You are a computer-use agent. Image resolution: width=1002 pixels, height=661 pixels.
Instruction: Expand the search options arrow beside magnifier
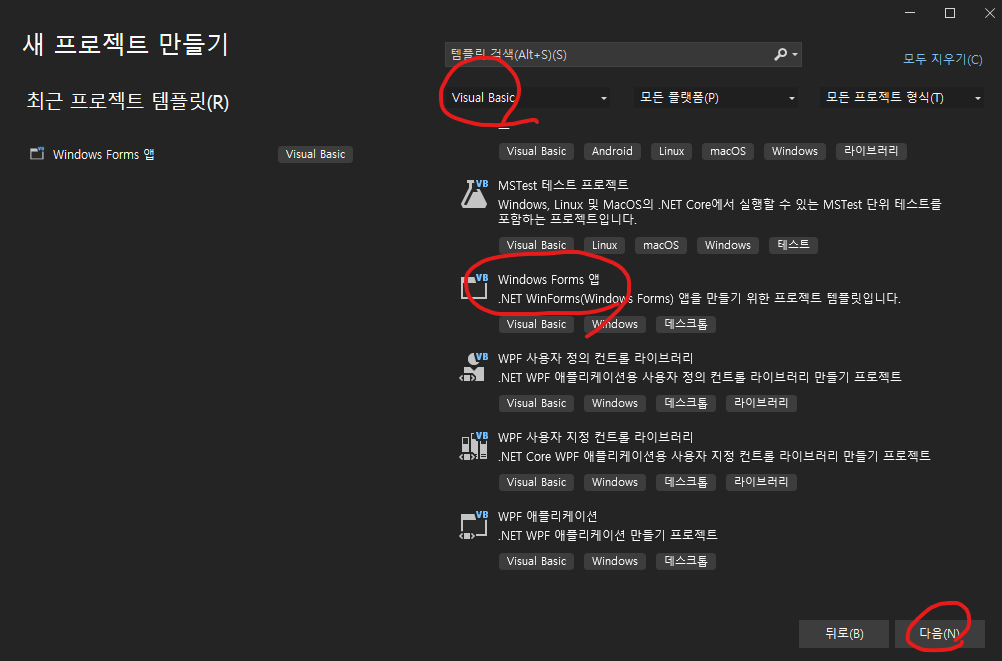(x=795, y=54)
